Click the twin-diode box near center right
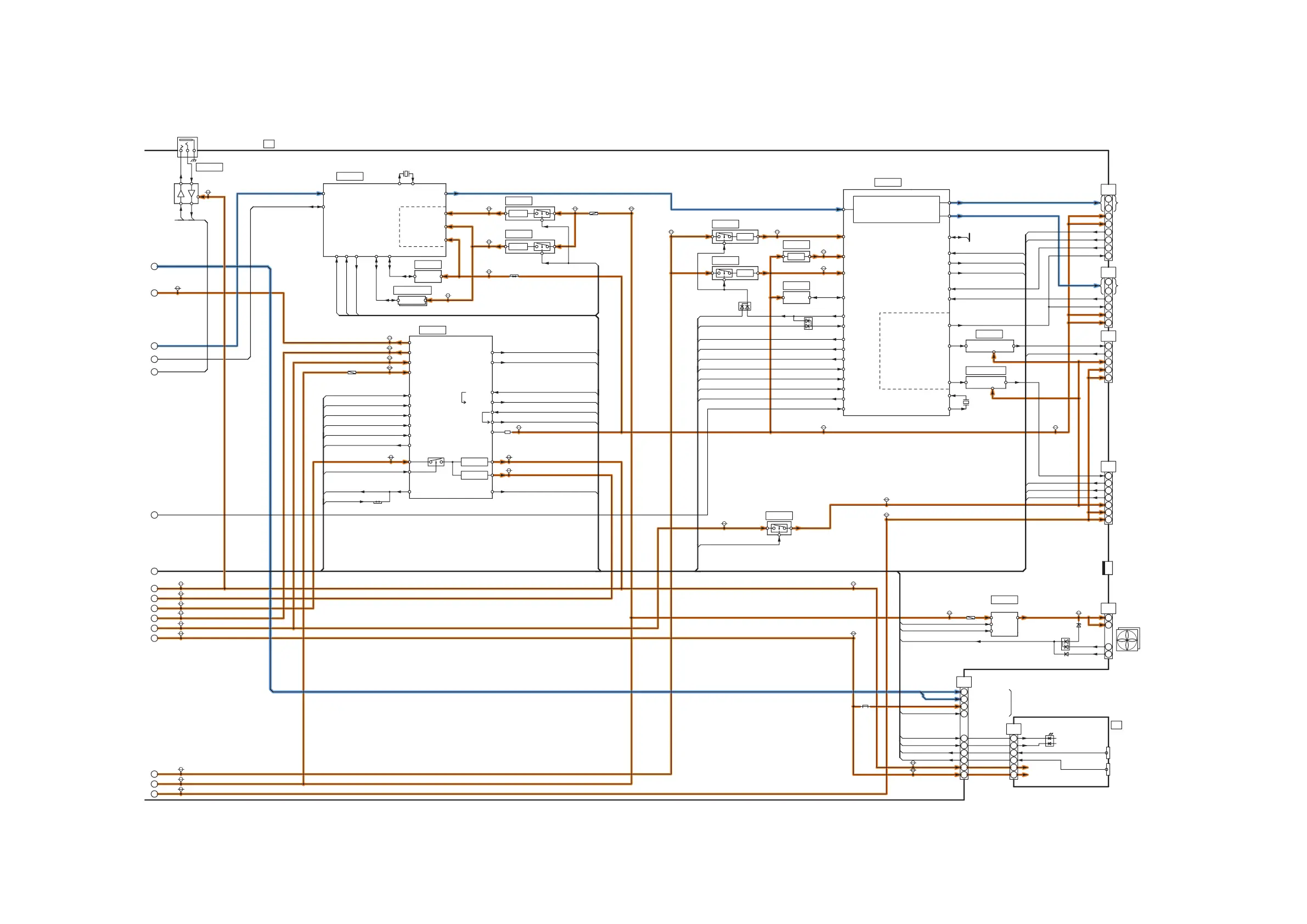1307x924 pixels. click(x=745, y=306)
